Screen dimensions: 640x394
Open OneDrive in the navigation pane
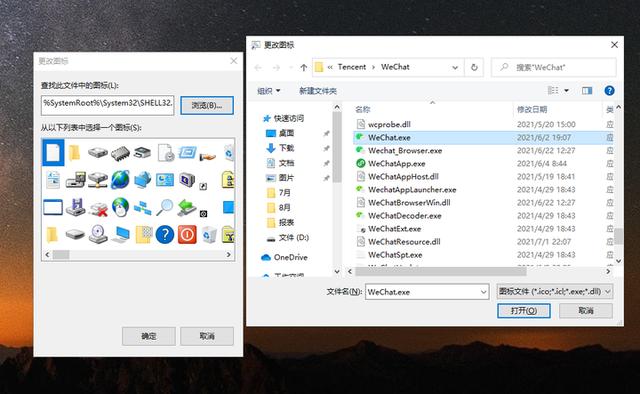coord(291,257)
